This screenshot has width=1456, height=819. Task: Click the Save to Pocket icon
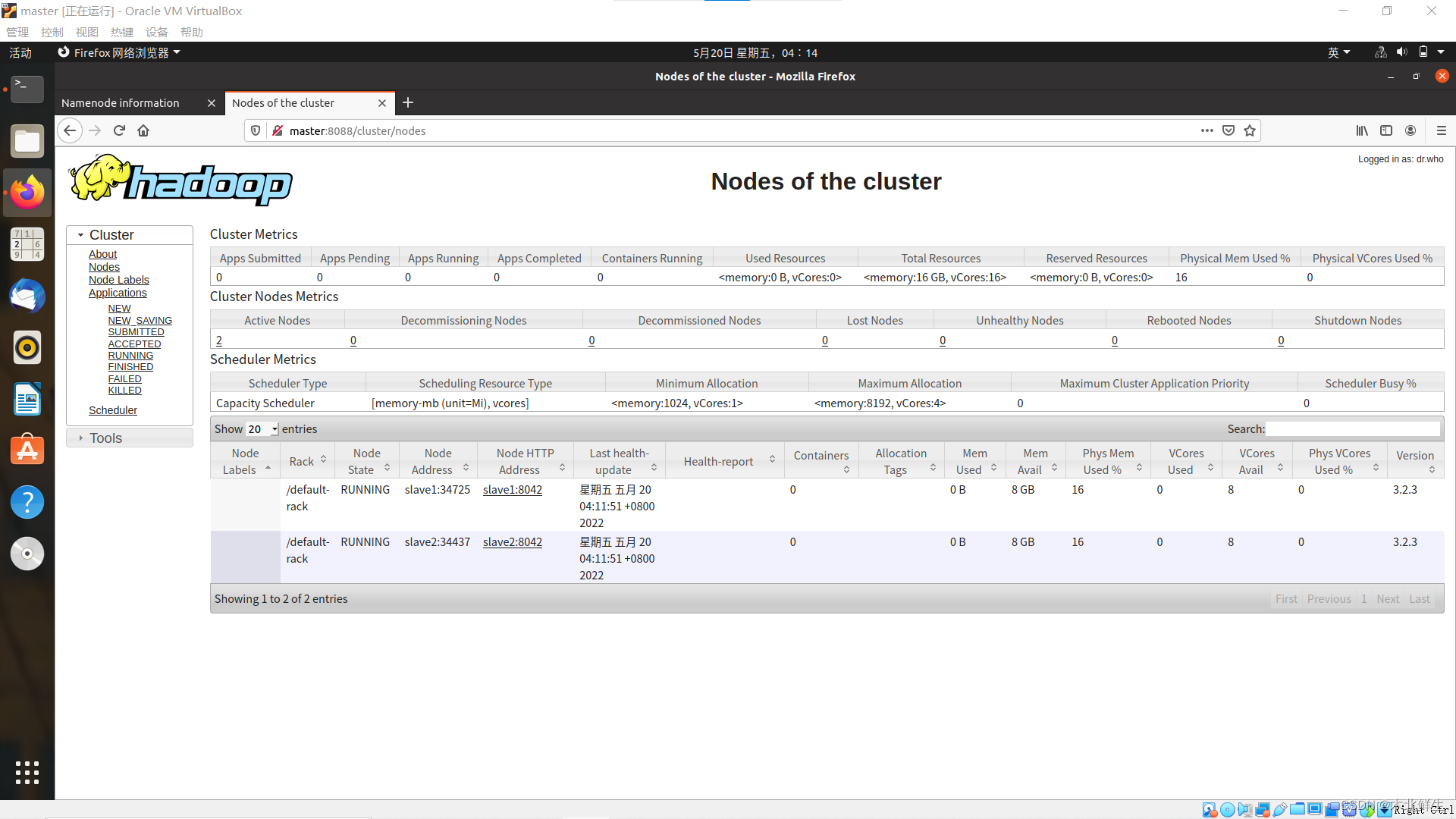(1228, 130)
